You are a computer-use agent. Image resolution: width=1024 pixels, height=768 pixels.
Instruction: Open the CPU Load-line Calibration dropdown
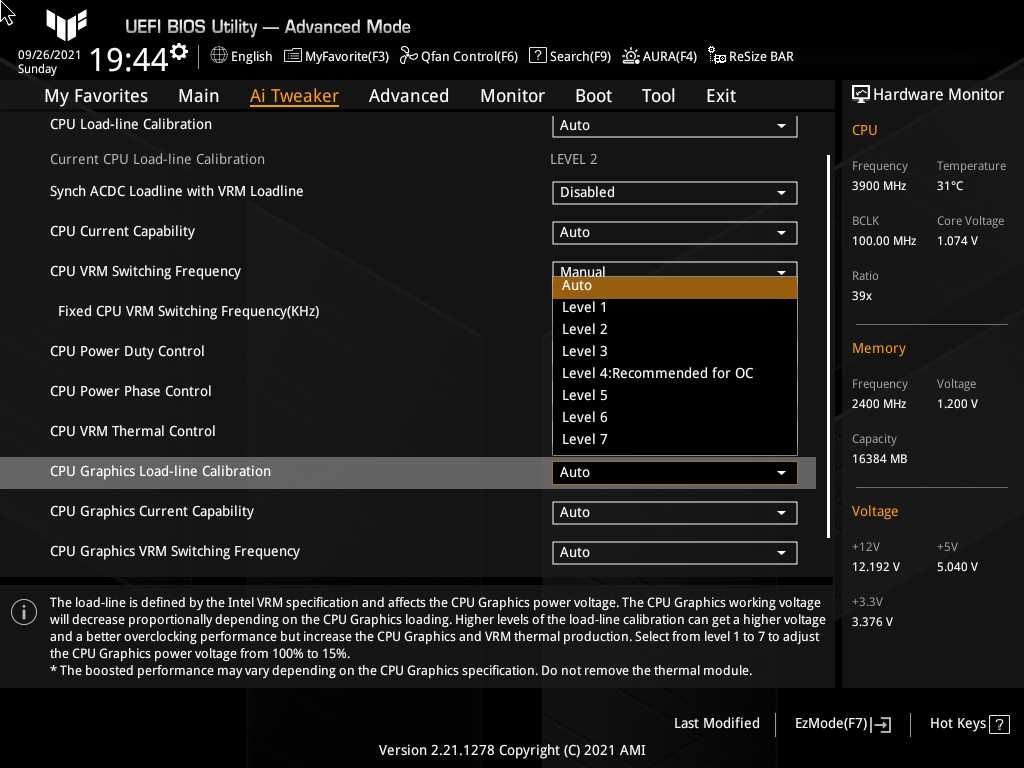point(675,125)
